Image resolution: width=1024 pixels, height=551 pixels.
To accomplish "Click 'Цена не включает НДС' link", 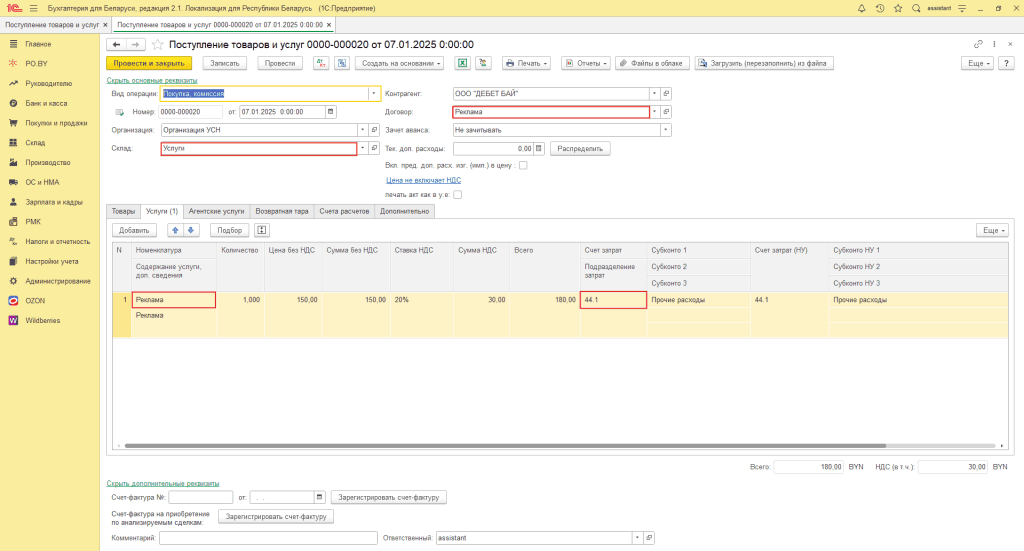I will pos(423,180).
